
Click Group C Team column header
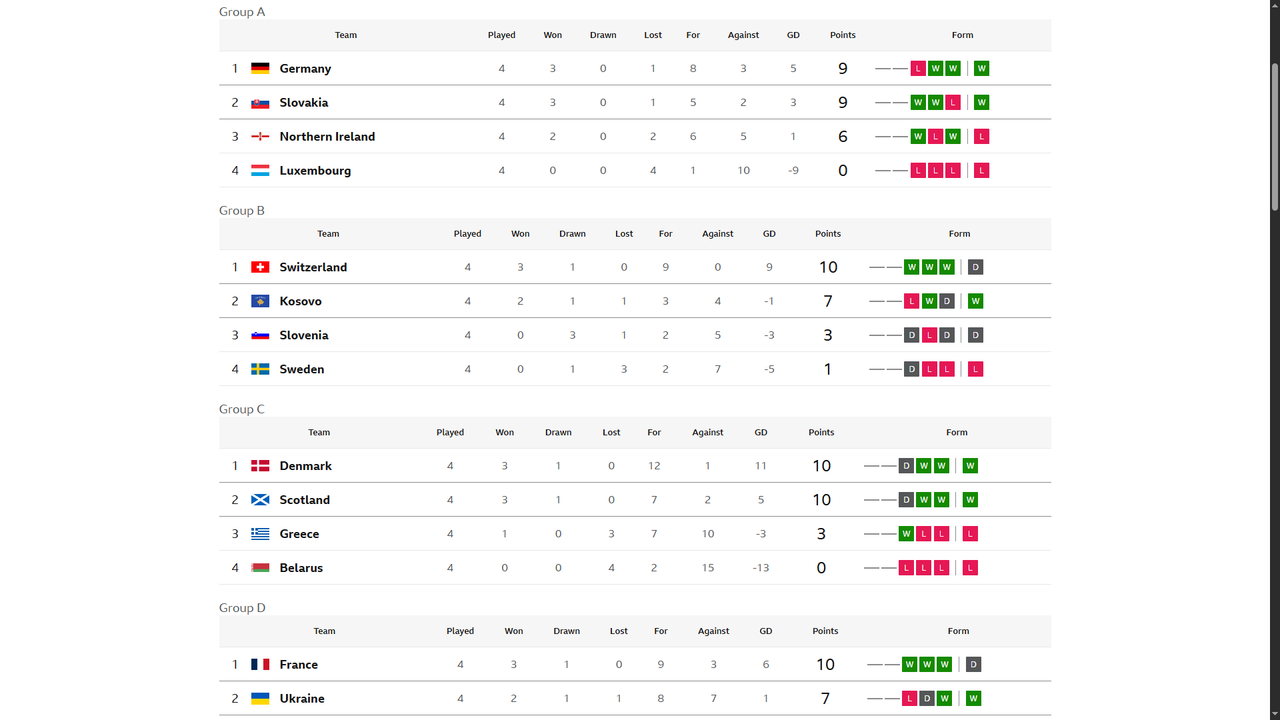(319, 433)
